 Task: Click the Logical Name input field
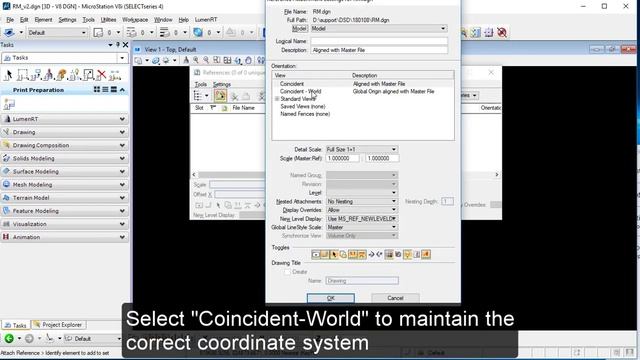379,41
